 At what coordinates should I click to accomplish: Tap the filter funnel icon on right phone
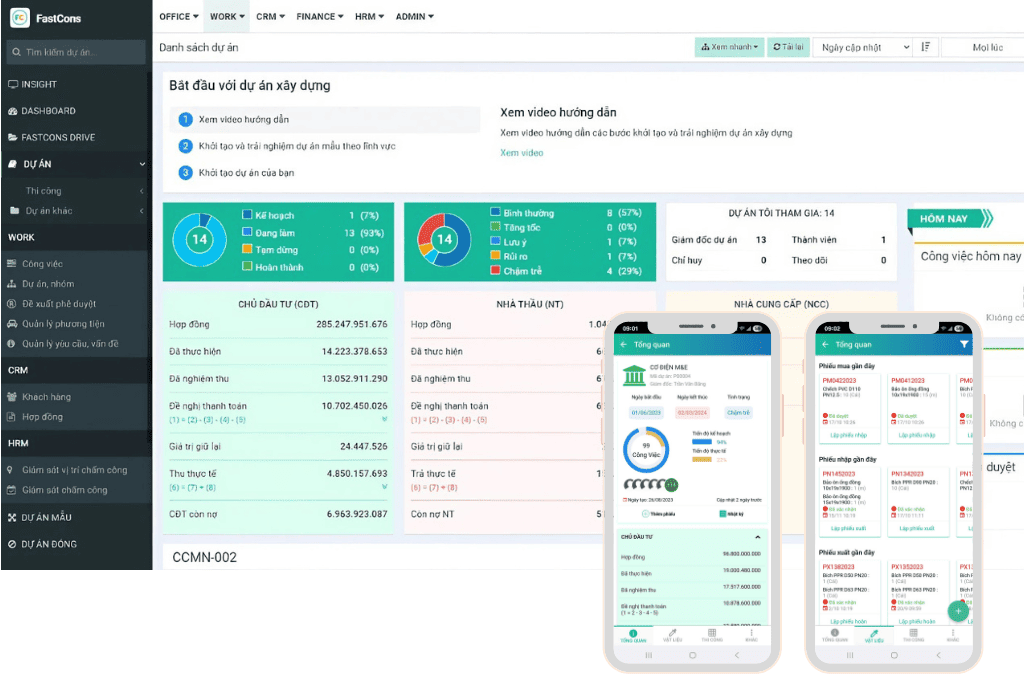click(x=964, y=344)
